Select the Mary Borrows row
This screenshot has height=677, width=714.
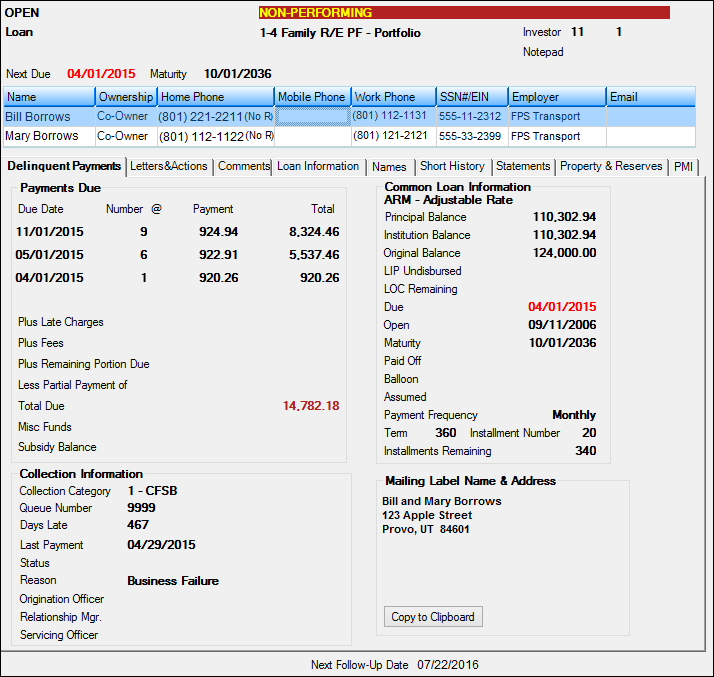pos(349,136)
